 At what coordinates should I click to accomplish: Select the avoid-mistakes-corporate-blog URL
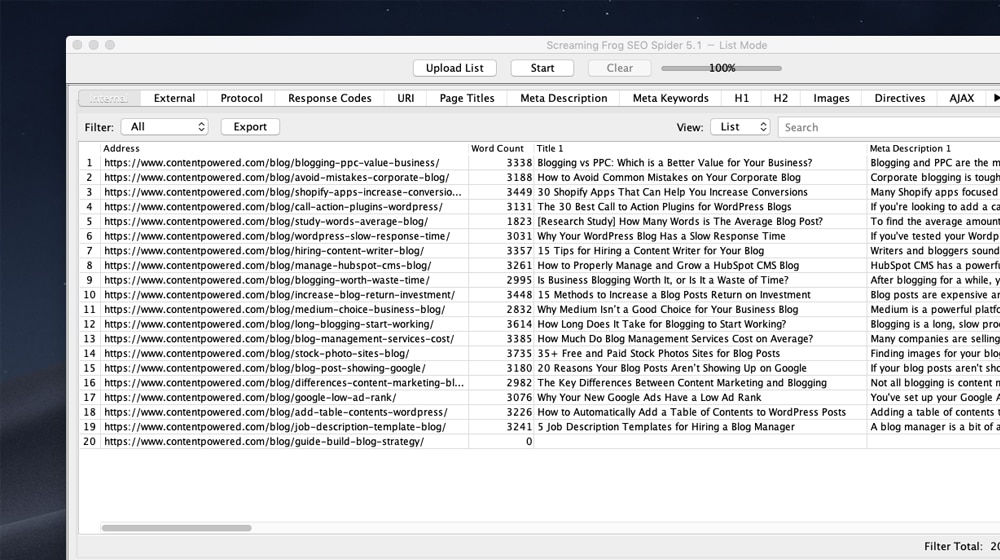[277, 177]
